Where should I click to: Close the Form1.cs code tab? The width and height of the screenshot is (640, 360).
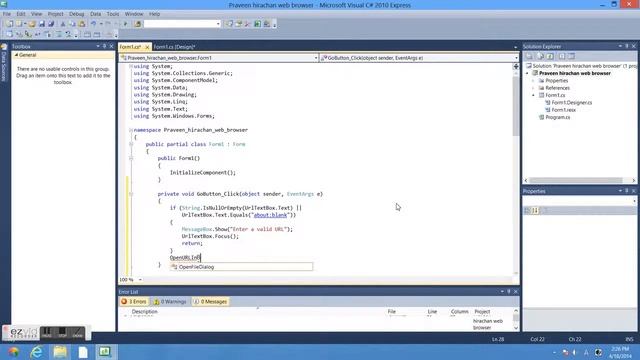(x=147, y=47)
